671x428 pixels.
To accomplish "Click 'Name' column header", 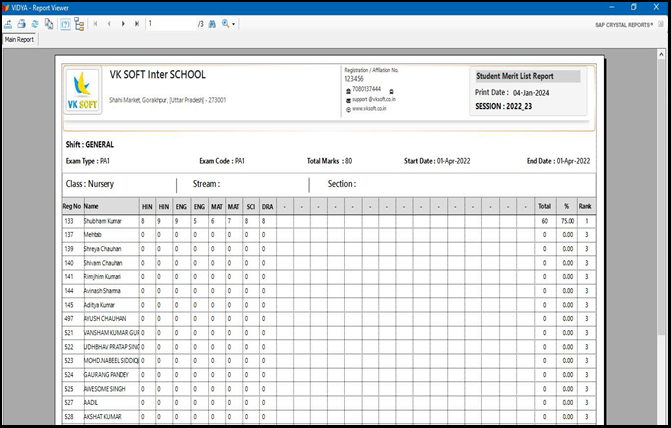I will click(x=91, y=206).
